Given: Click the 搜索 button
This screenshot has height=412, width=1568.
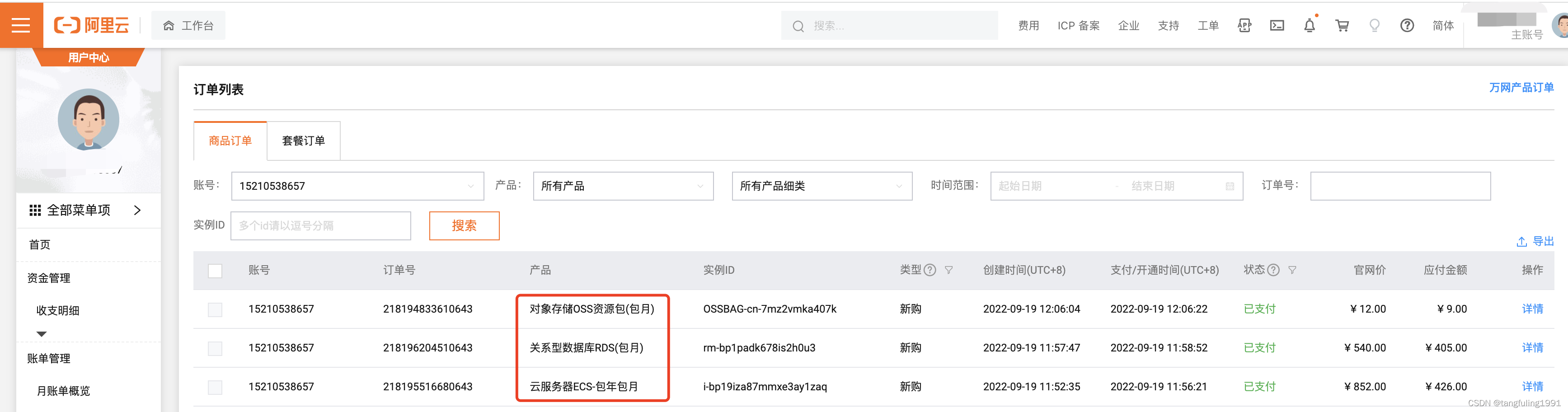Looking at the screenshot, I should pos(464,225).
